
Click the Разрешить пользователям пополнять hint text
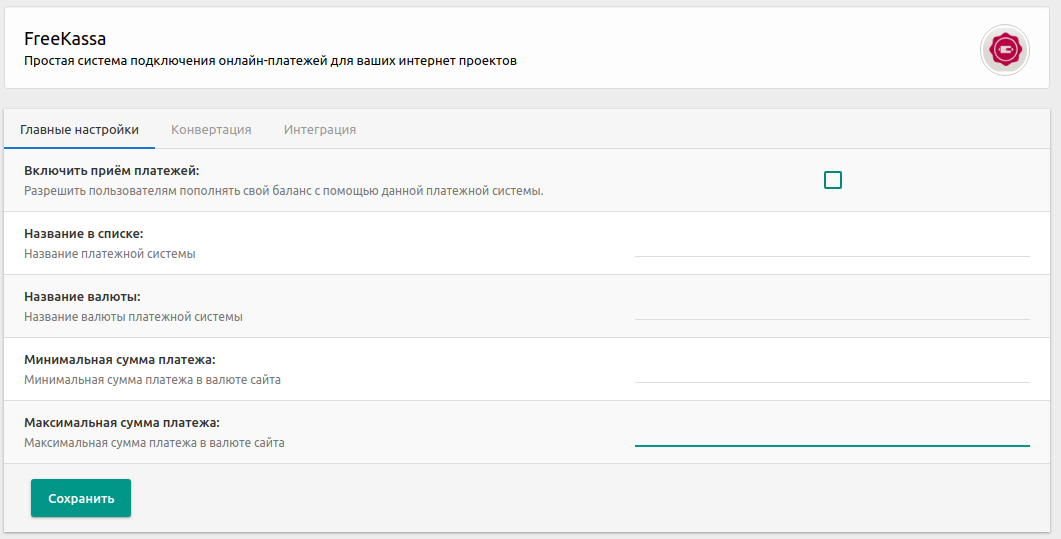[284, 191]
